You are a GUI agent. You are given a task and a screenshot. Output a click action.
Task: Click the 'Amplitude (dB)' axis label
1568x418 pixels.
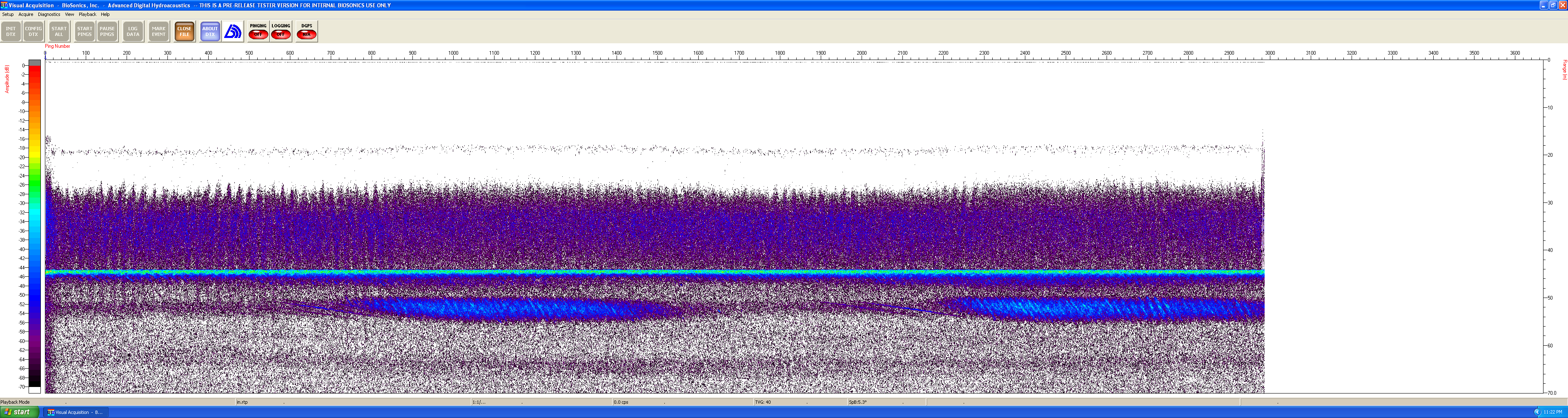7,79
